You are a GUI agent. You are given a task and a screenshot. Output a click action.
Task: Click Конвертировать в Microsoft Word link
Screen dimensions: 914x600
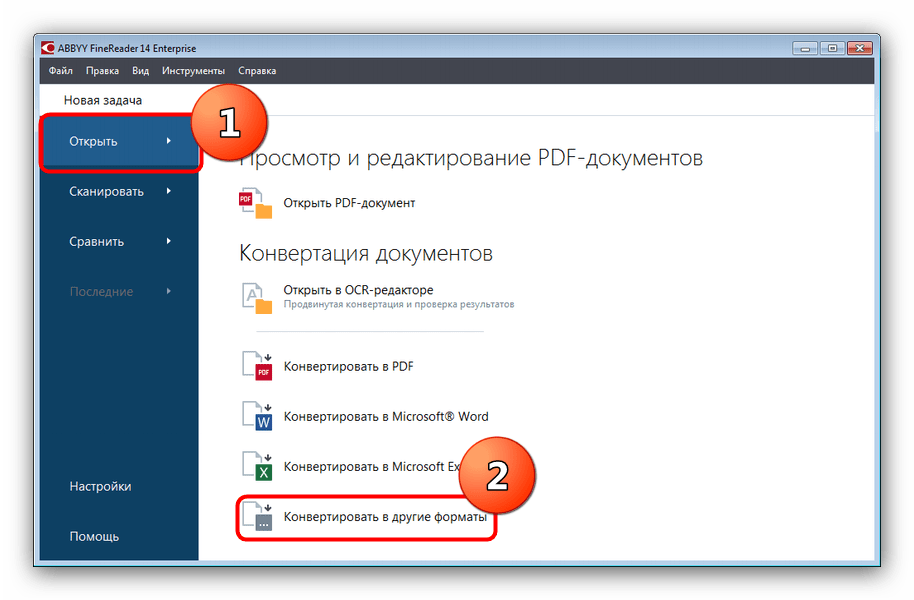[386, 416]
